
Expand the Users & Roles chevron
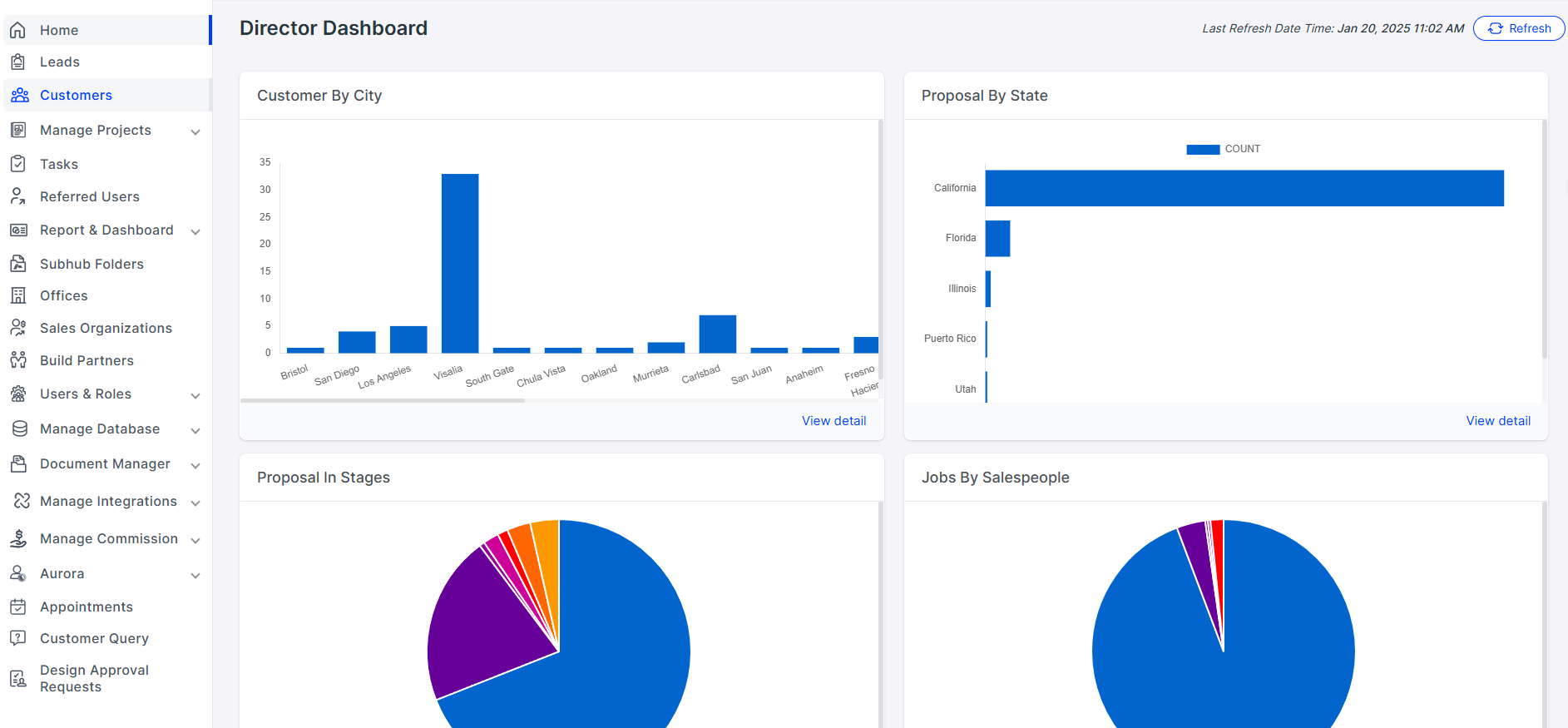(195, 395)
